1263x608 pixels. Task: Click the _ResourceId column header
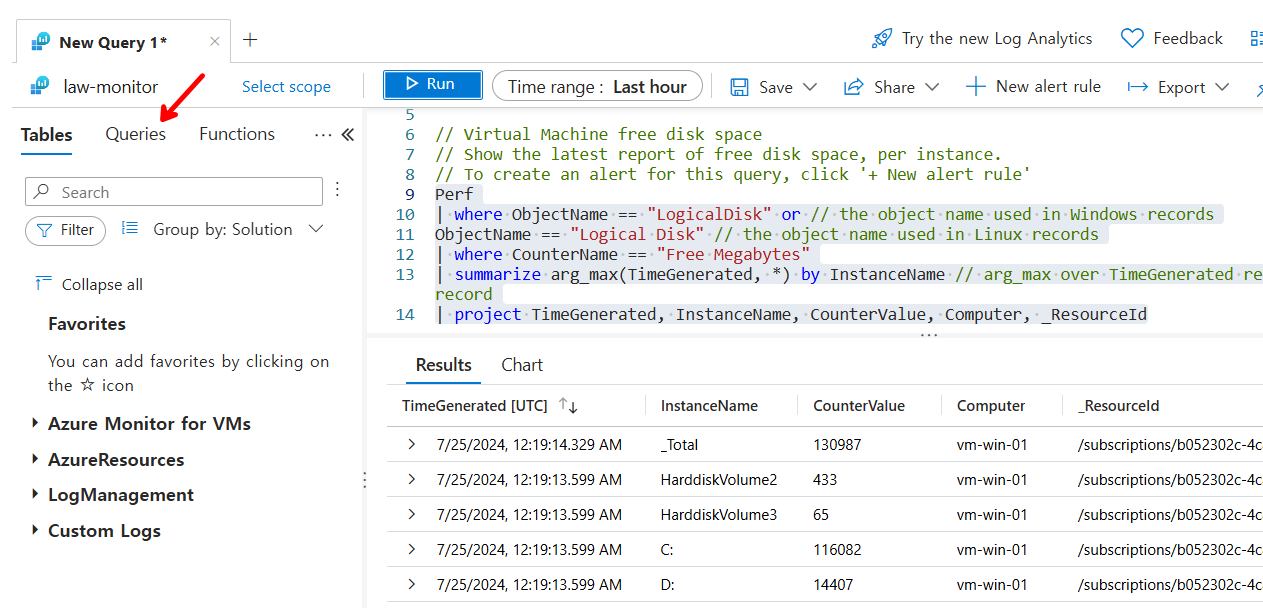(1119, 406)
